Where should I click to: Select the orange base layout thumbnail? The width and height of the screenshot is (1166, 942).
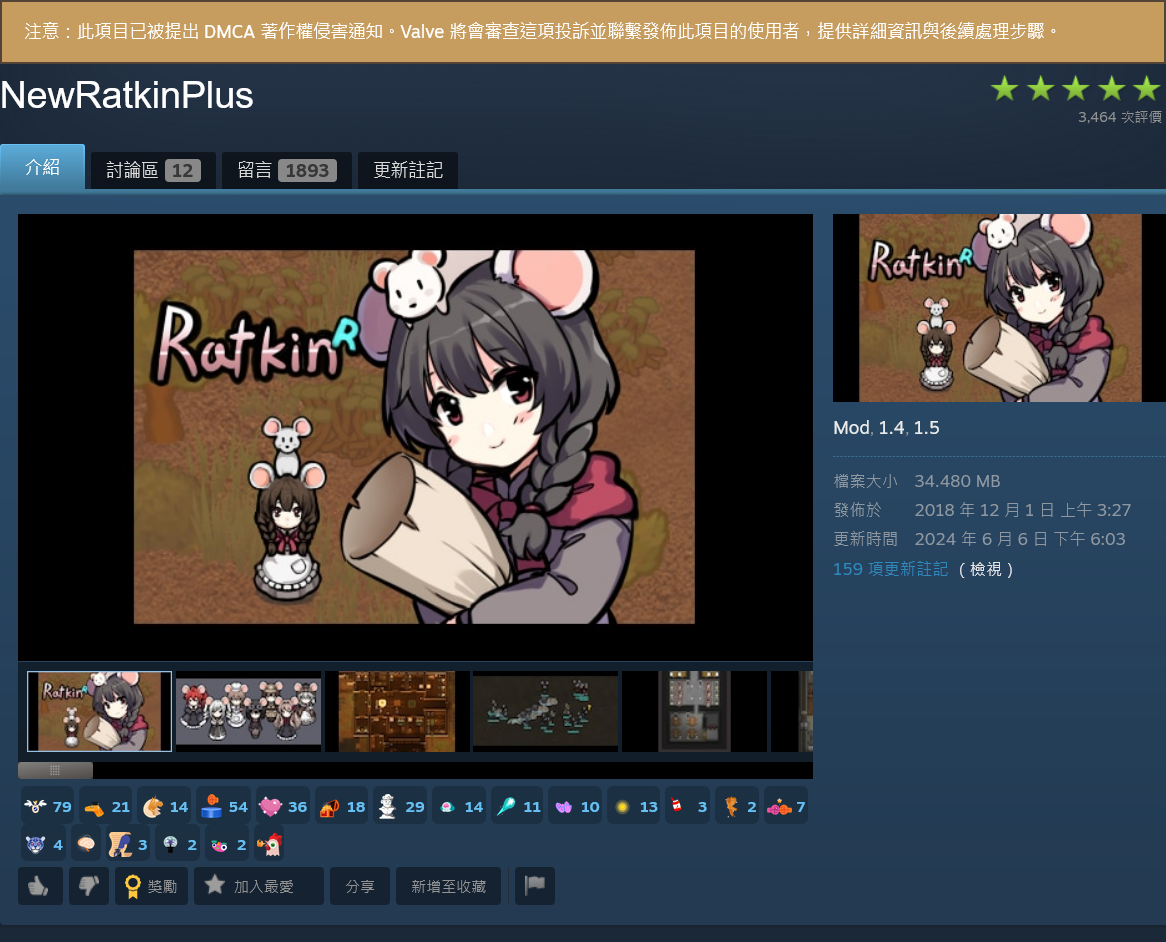tap(397, 712)
